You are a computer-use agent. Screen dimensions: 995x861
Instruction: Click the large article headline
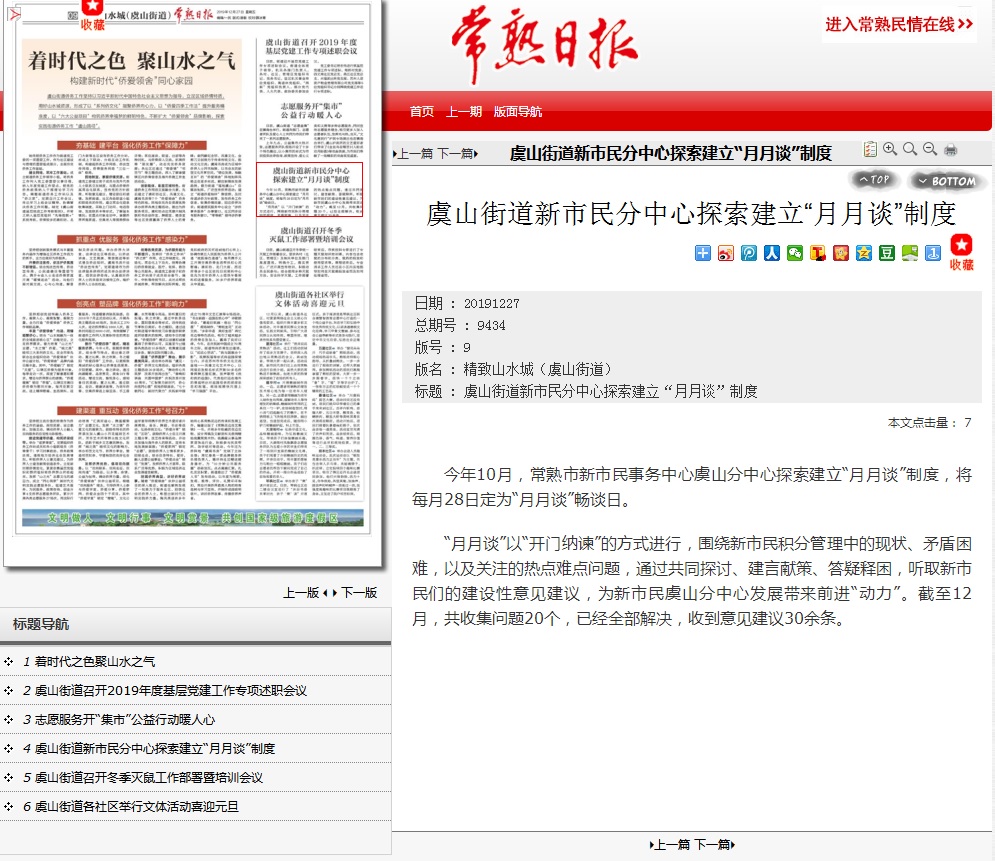[x=691, y=214]
